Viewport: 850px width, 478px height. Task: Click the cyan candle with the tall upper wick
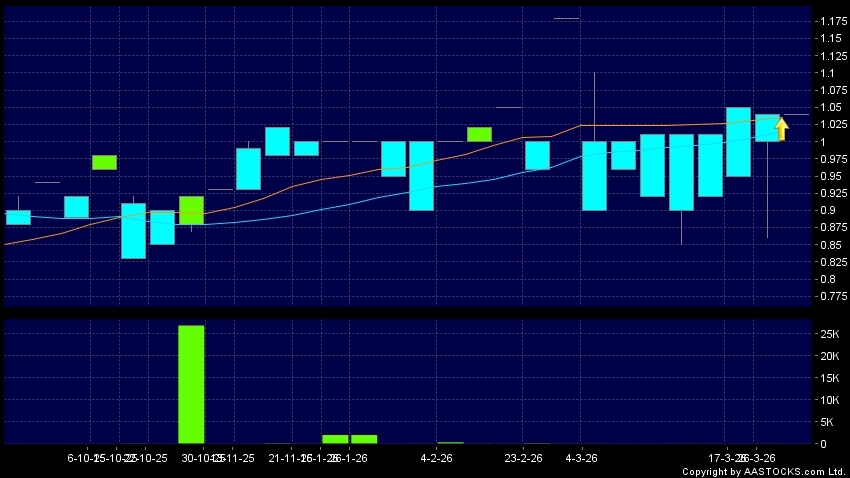(x=594, y=175)
